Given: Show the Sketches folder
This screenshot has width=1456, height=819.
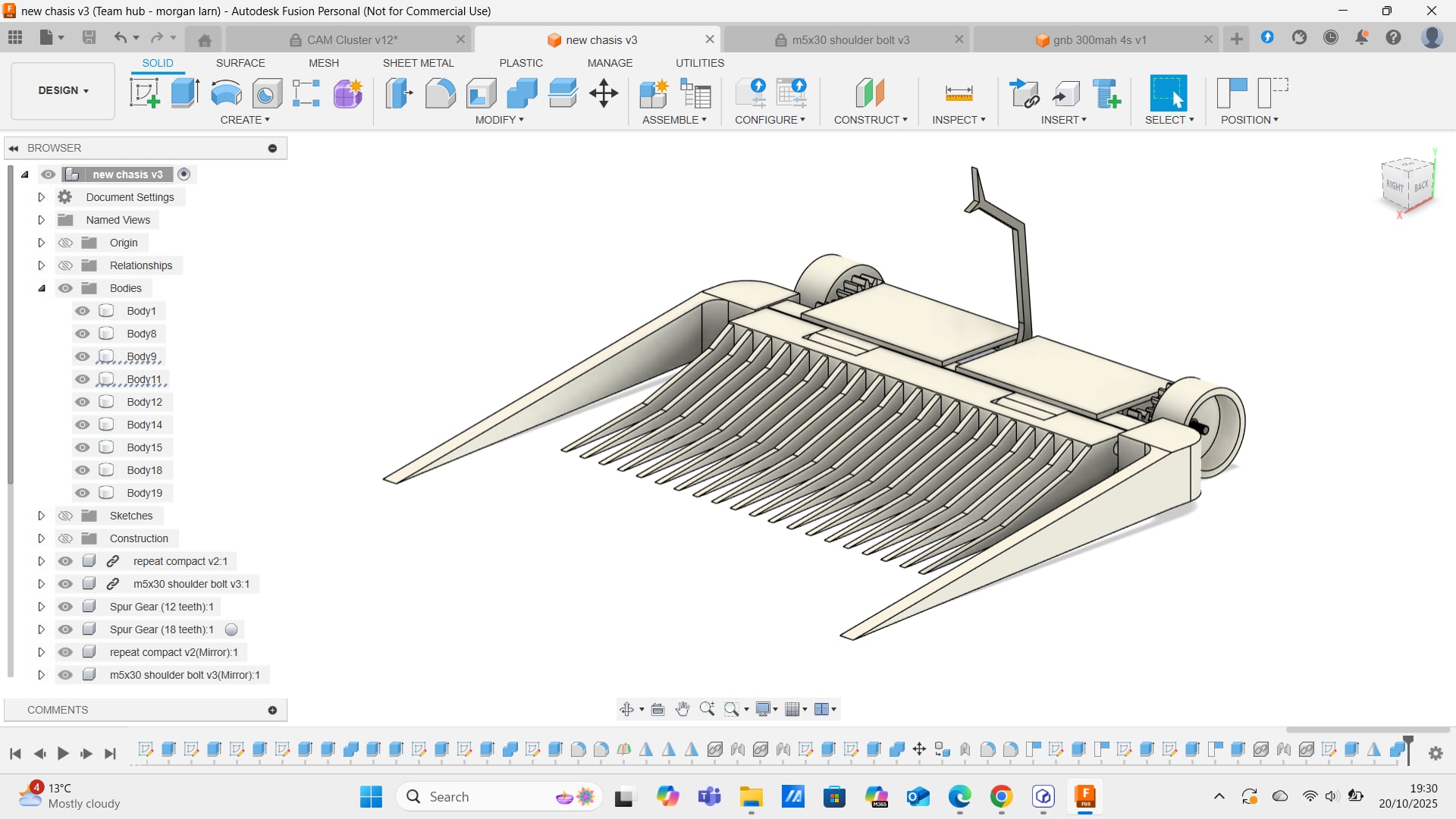Looking at the screenshot, I should click(66, 516).
